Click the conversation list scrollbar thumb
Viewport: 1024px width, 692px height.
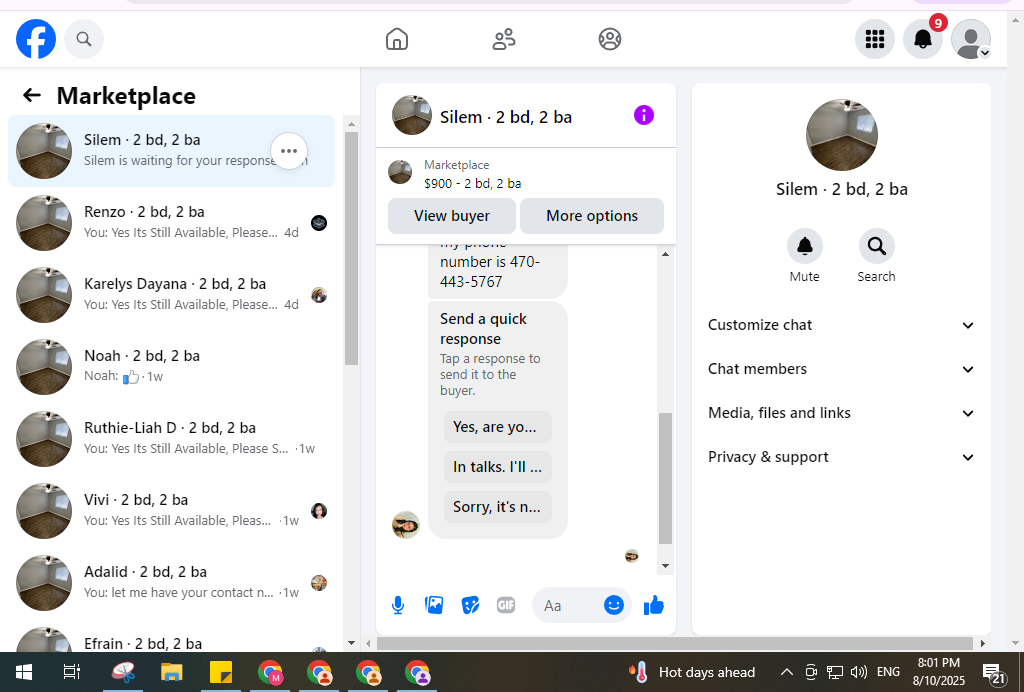pos(351,248)
